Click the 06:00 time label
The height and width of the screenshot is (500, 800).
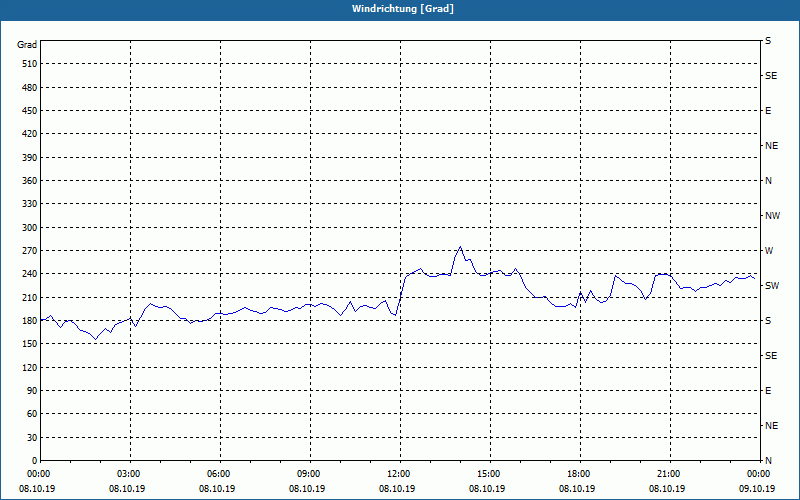[x=217, y=474]
